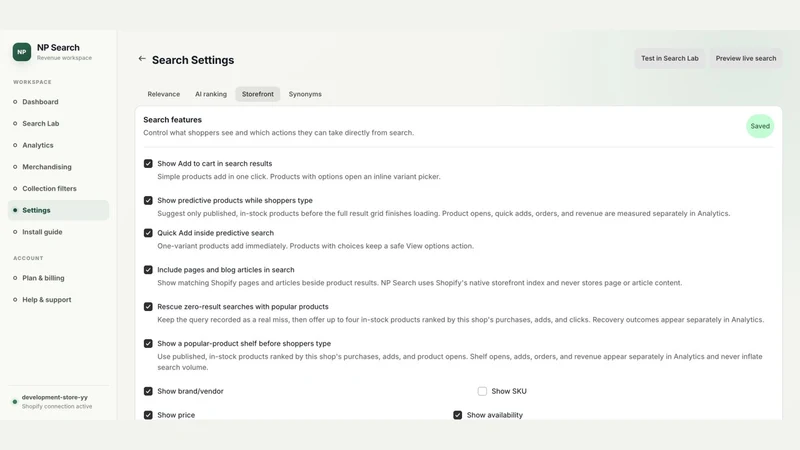Go back using the arrow beside Search Settings
The width and height of the screenshot is (800, 450).
point(142,59)
